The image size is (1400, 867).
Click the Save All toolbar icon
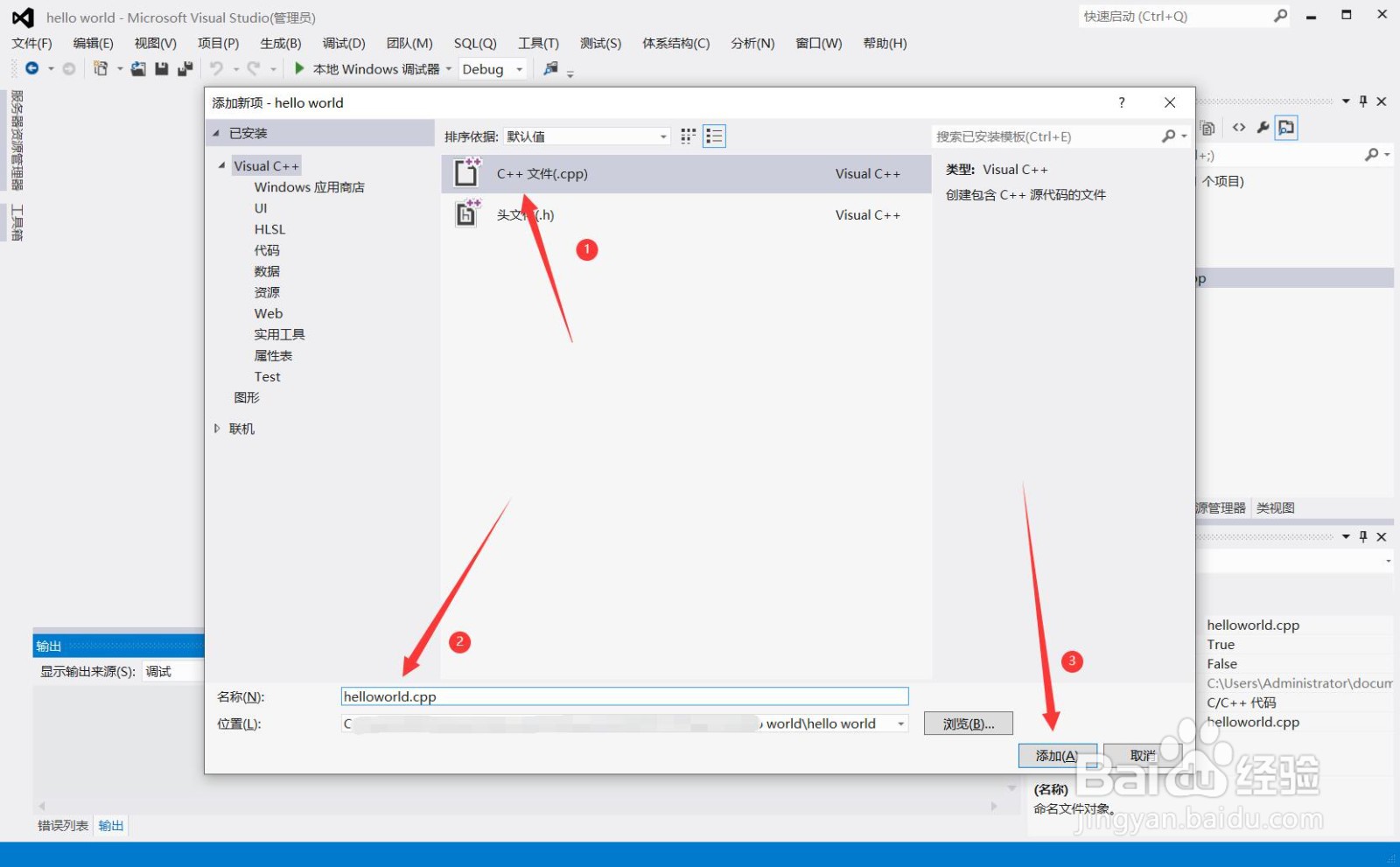pos(185,68)
